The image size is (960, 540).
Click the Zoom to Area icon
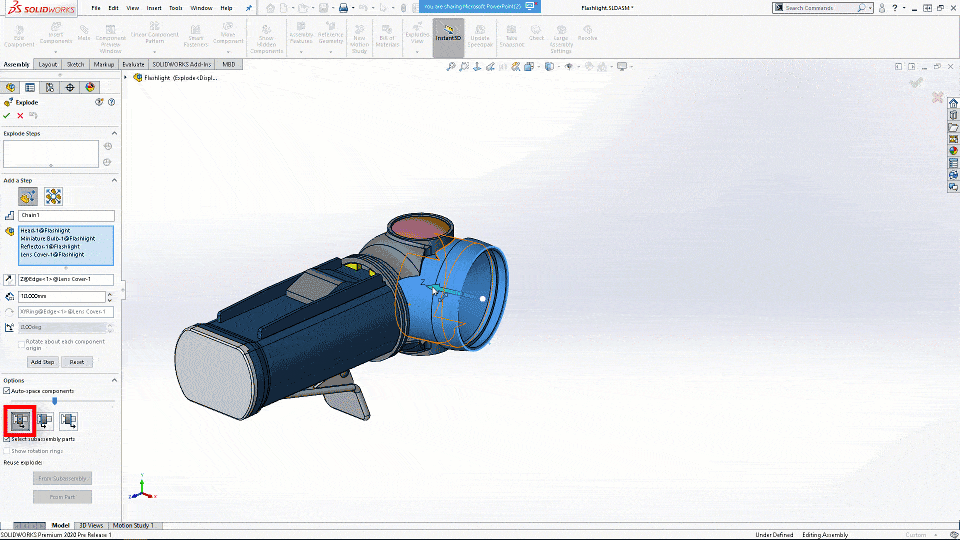464,67
